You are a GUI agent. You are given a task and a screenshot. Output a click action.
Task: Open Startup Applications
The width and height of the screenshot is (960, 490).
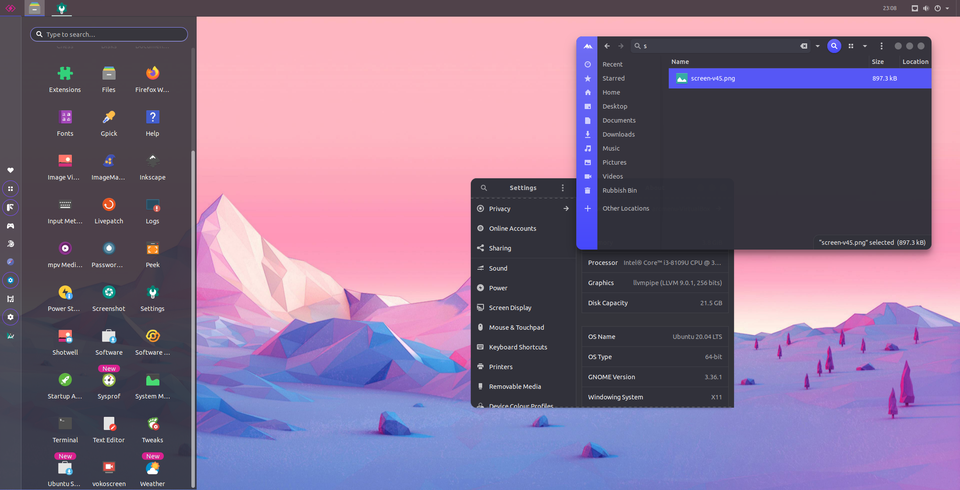pos(65,386)
